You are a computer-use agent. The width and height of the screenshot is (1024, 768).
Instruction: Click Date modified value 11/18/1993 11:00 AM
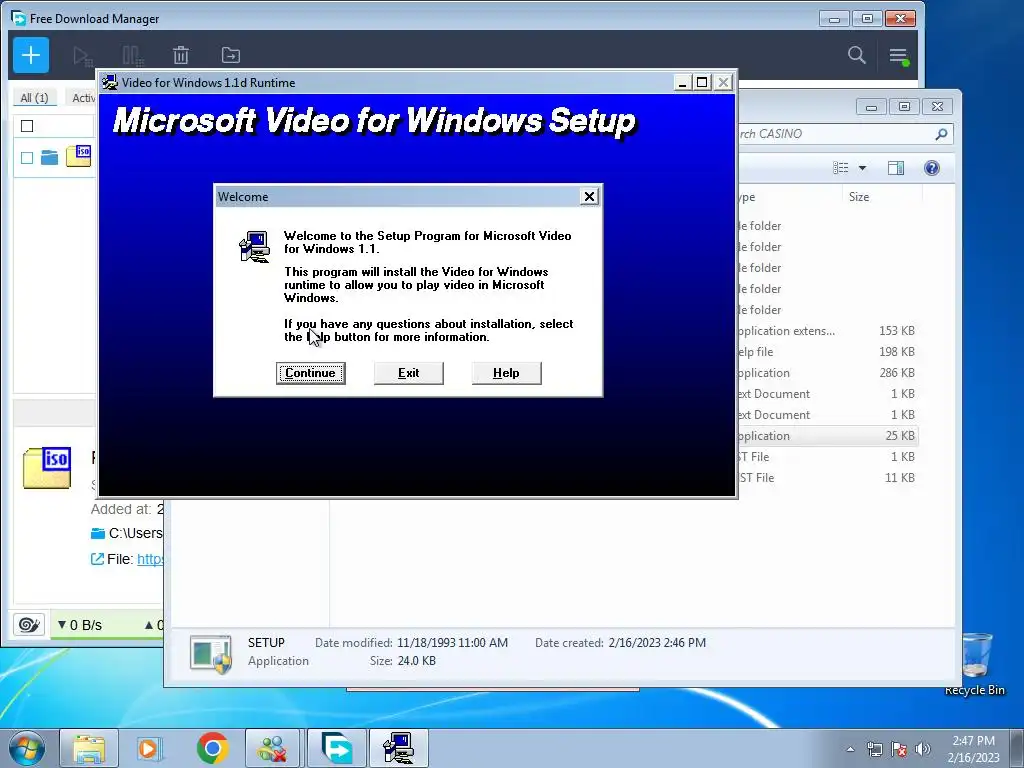[452, 643]
